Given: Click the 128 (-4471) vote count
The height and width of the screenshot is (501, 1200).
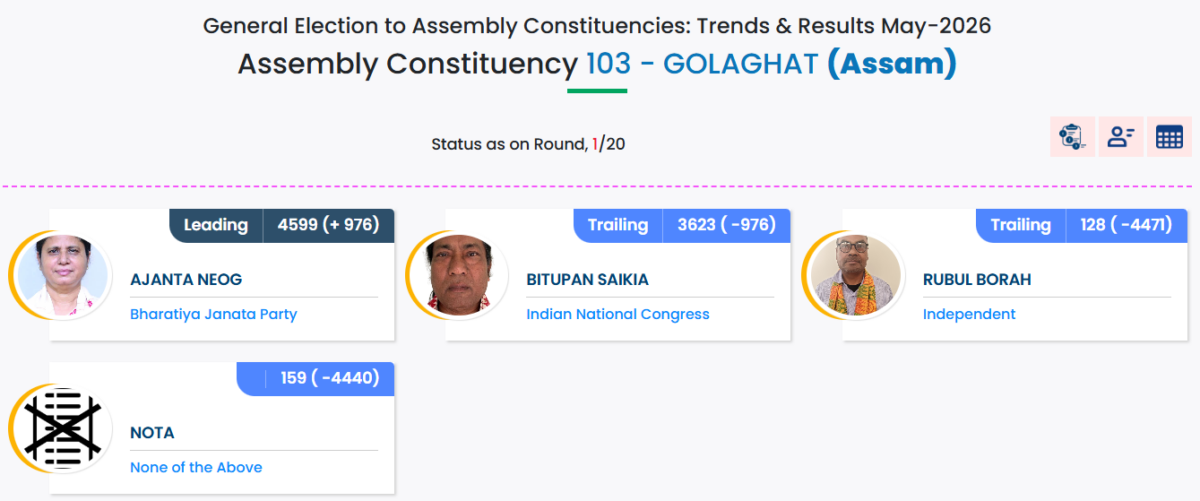Looking at the screenshot, I should (1126, 225).
